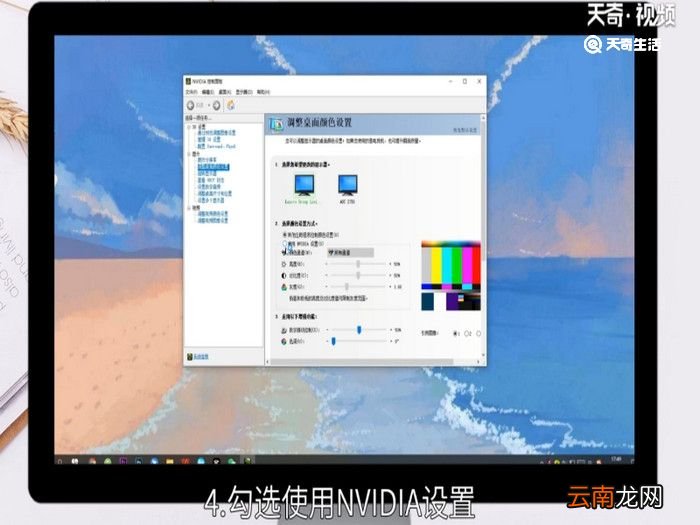Click the hue (色调) slider handle
The height and width of the screenshot is (525, 700).
coord(333,341)
